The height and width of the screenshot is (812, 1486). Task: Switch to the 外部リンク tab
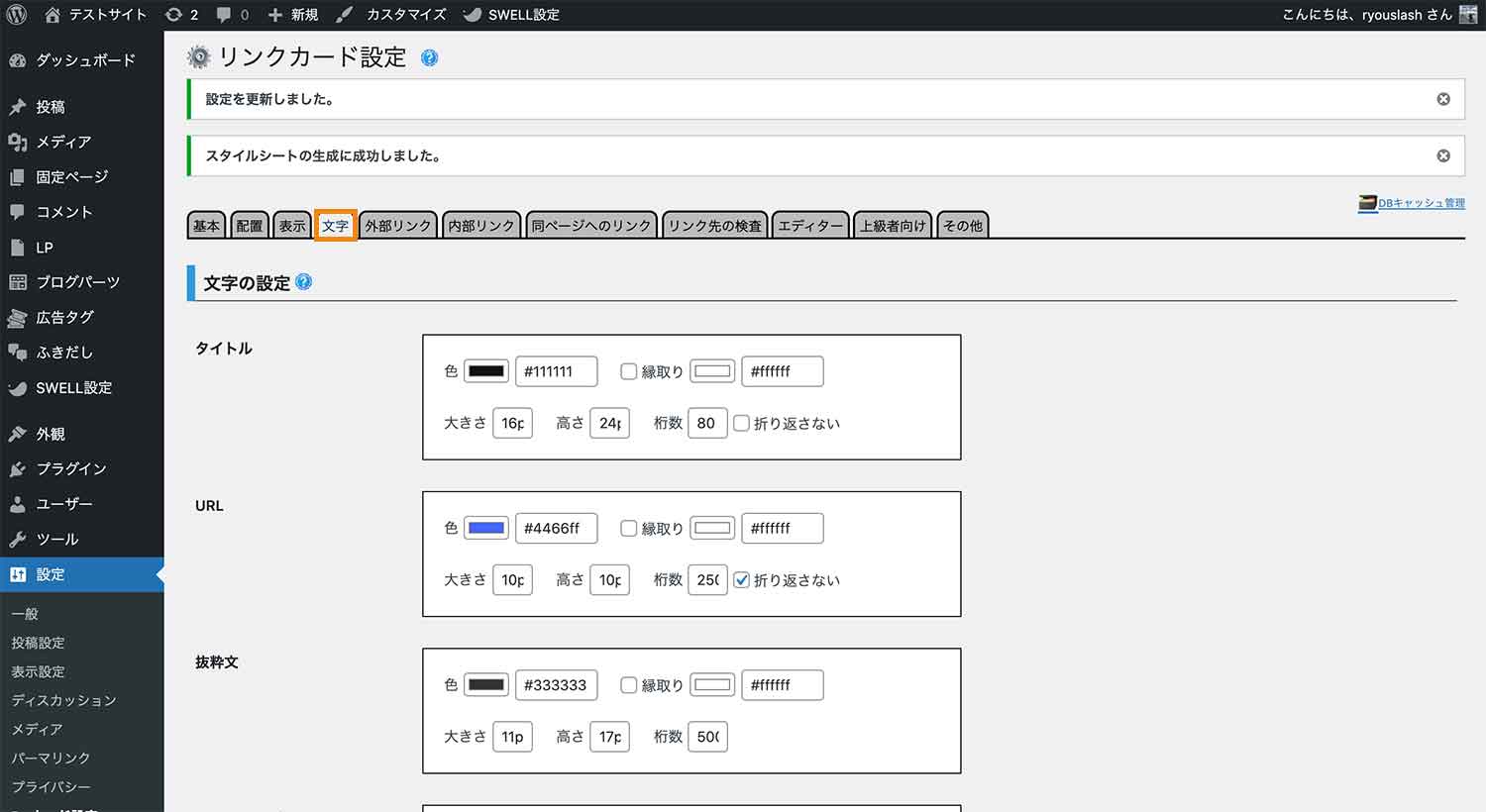[x=397, y=225]
